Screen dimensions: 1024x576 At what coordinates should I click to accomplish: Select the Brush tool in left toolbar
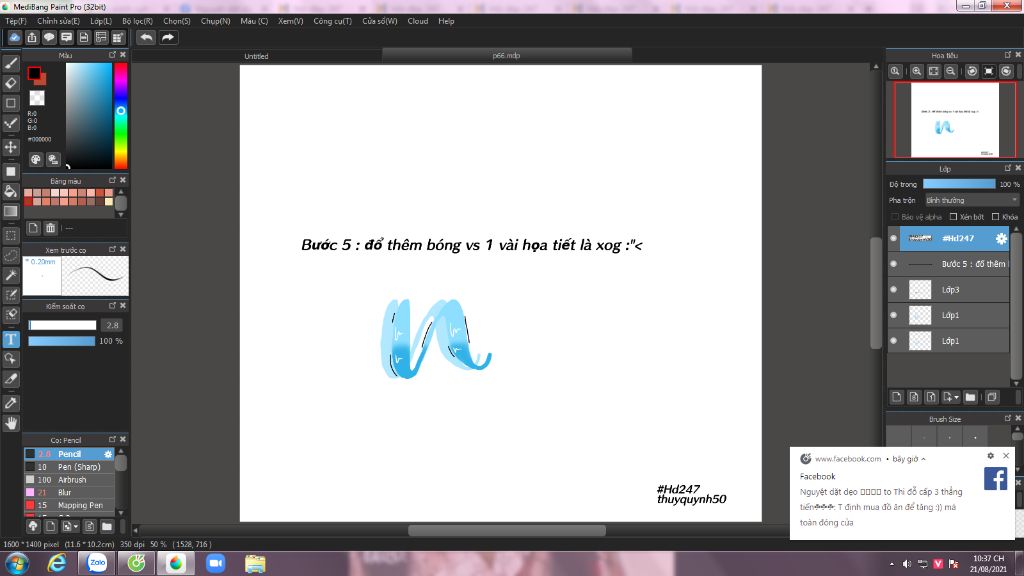pos(11,63)
